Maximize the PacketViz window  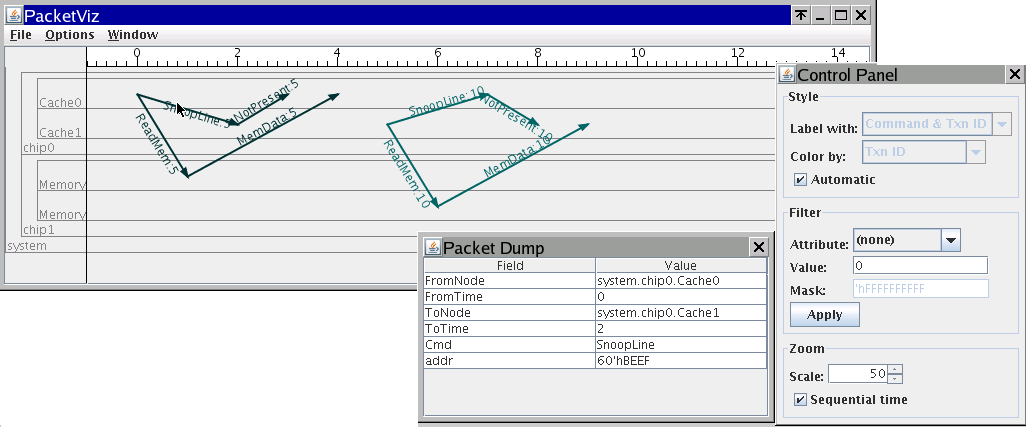pyautogui.click(x=841, y=16)
